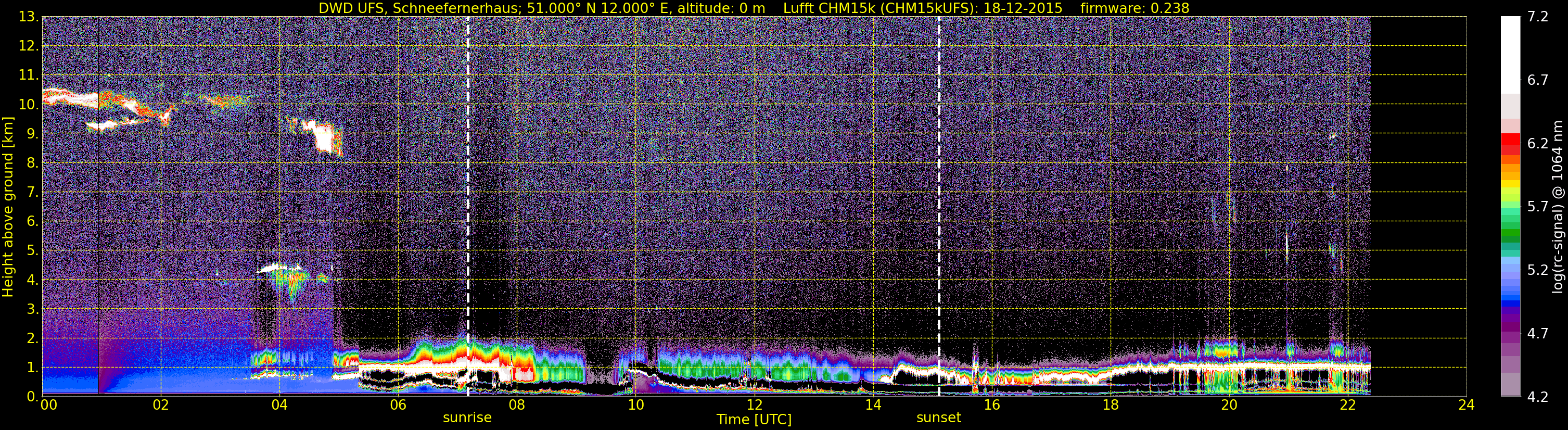Click the green band of the colorbar
This screenshot has width=1568, height=430.
1510,233
